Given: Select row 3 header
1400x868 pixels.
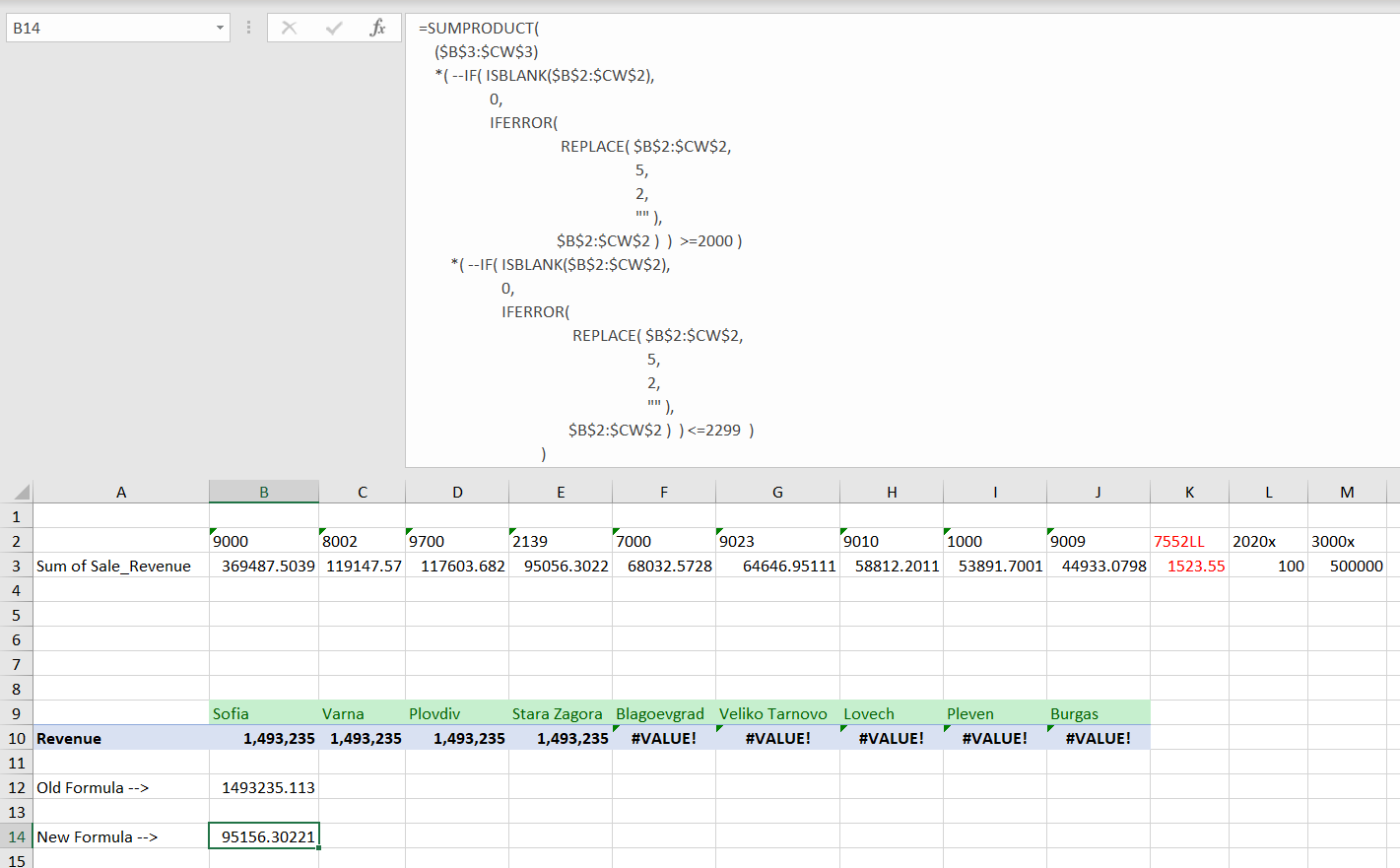Looking at the screenshot, I should click(x=17, y=566).
